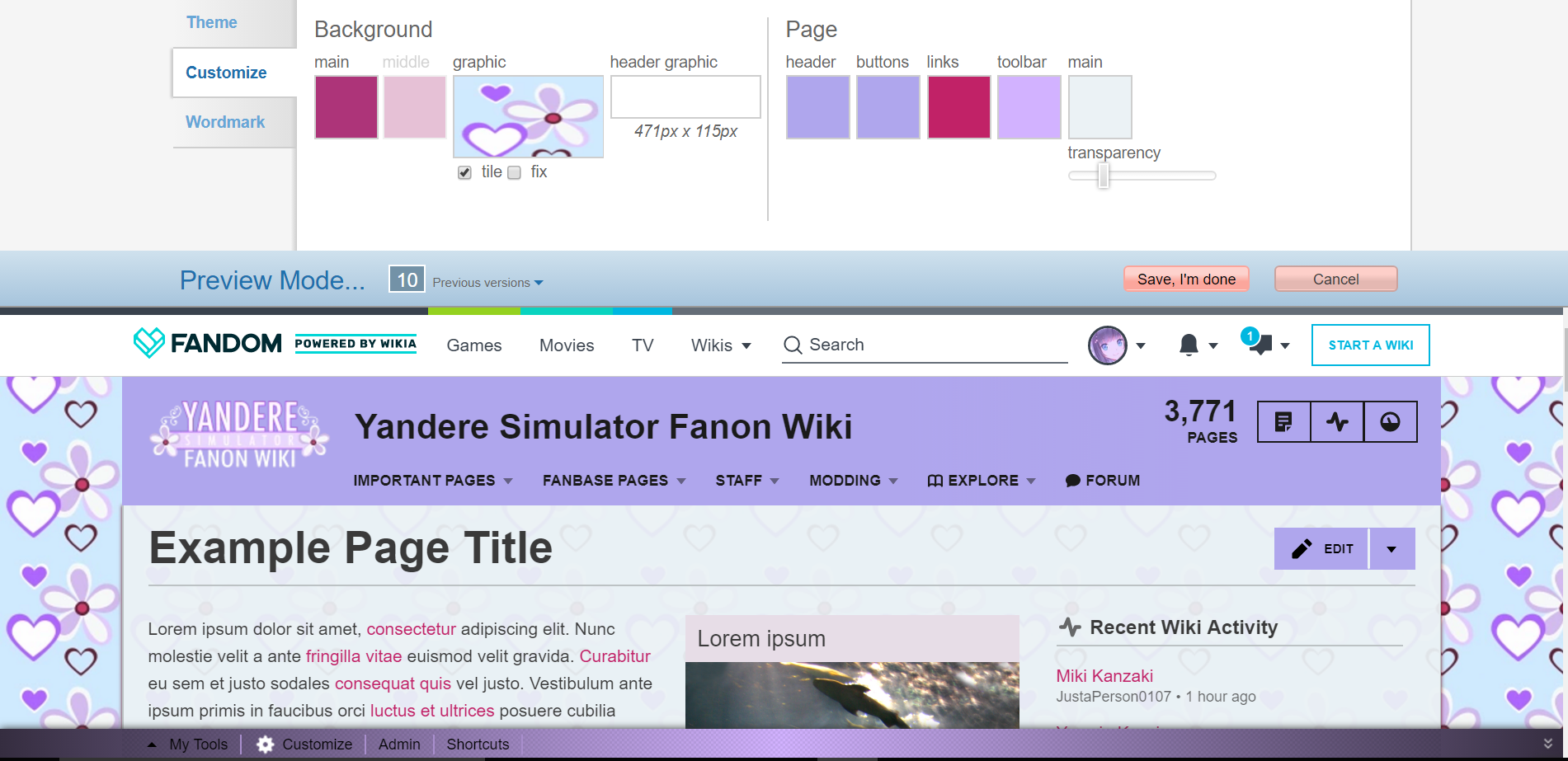
Task: Click the Yandere Simulator Fanon Wiki logo
Action: click(239, 435)
